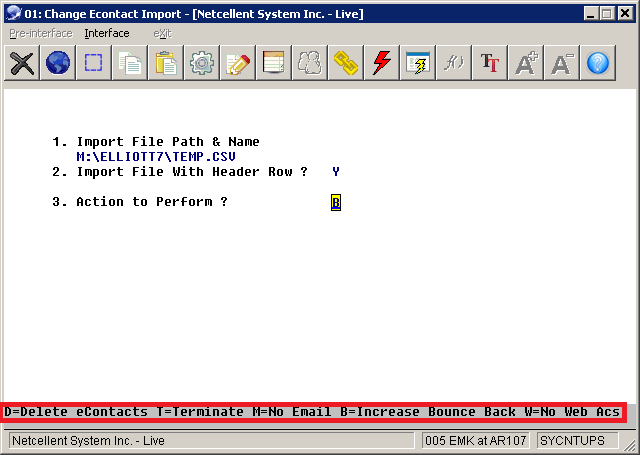Click the red lightning bolt icon
Screen dimensions: 640x455
[x=382, y=63]
